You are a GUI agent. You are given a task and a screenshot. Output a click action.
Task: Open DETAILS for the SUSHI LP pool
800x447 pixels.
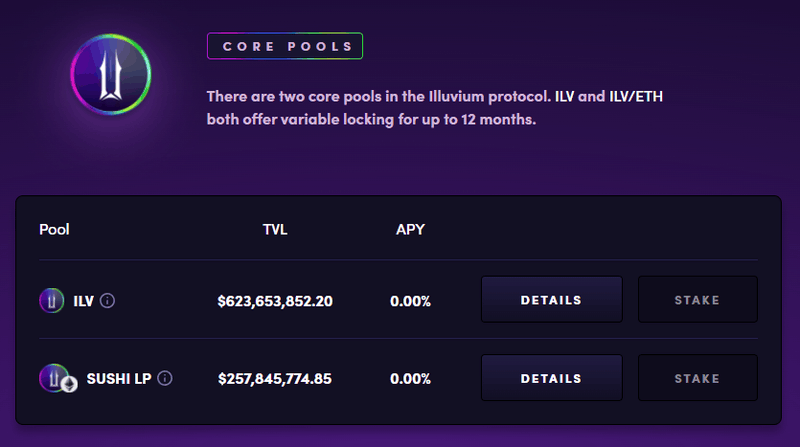(551, 379)
